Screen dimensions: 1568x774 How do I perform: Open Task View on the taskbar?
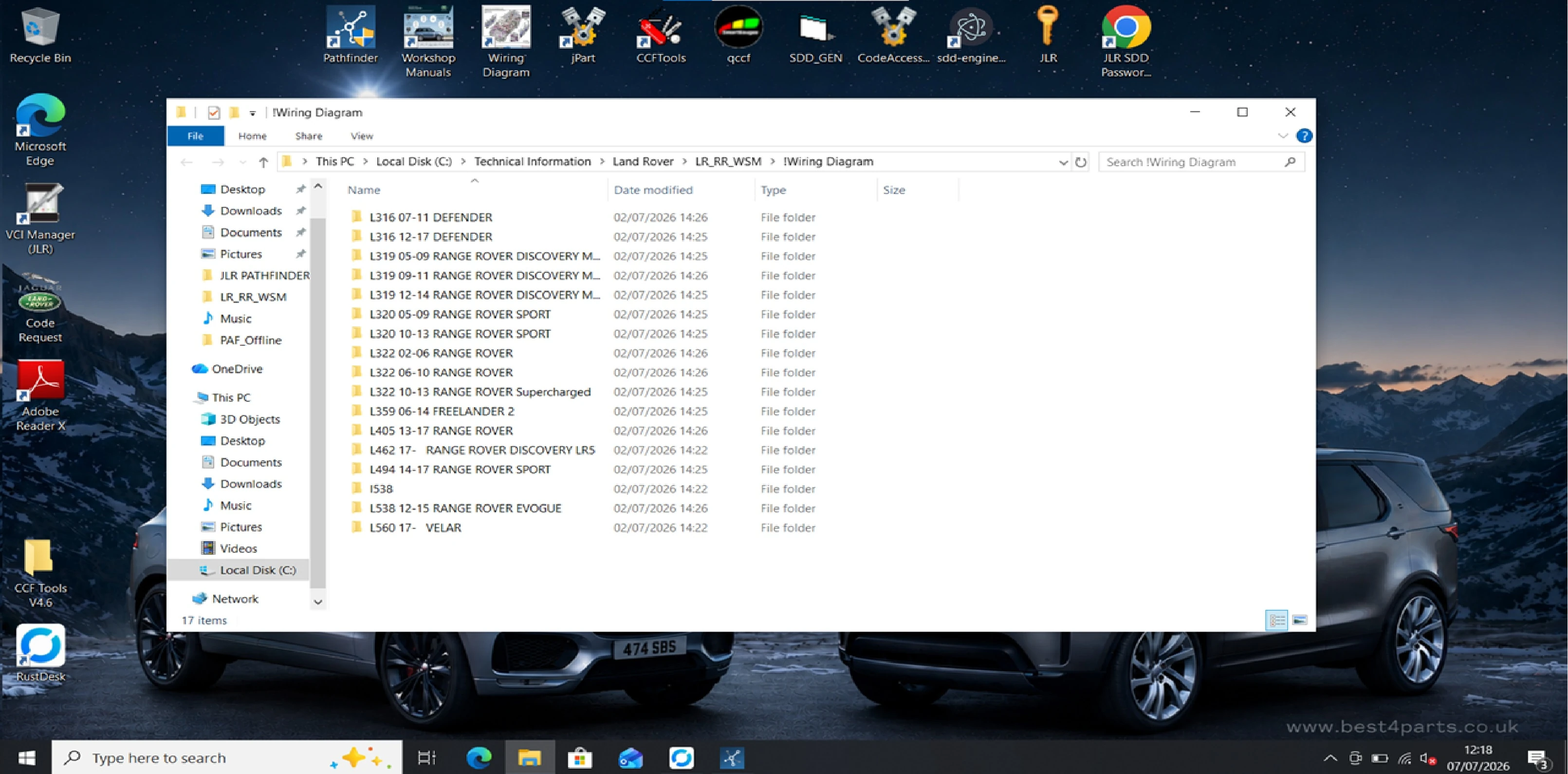coord(427,758)
